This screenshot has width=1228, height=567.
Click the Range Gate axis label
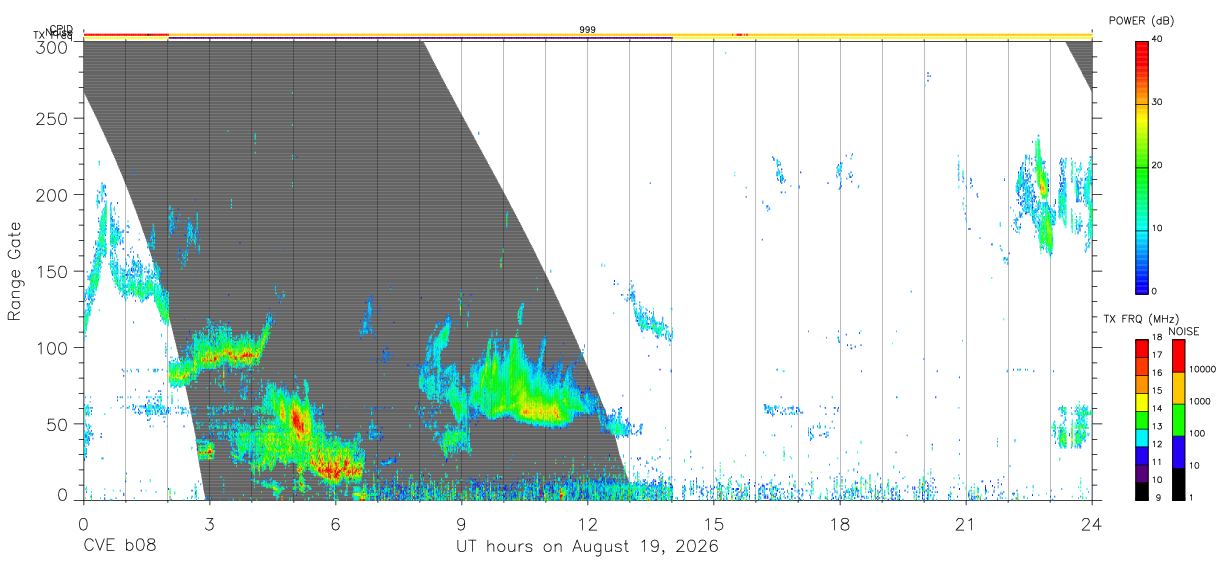(x=16, y=270)
